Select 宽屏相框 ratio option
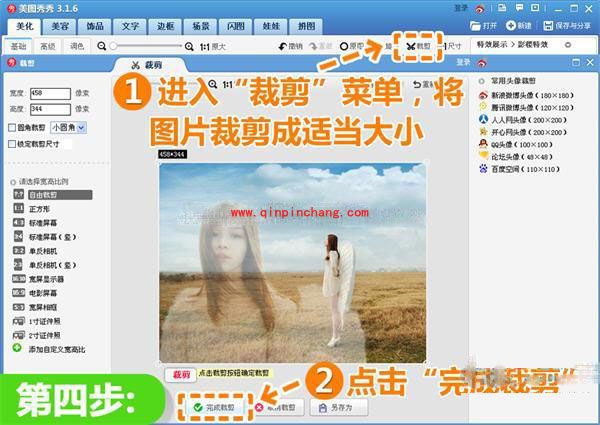600x425 pixels. point(35,307)
